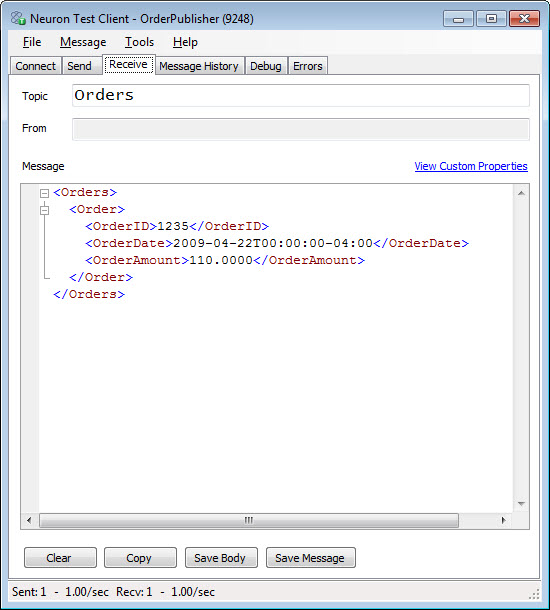Screen dimensions: 550x610
Task: Switch to the Send tab
Action: point(79,66)
